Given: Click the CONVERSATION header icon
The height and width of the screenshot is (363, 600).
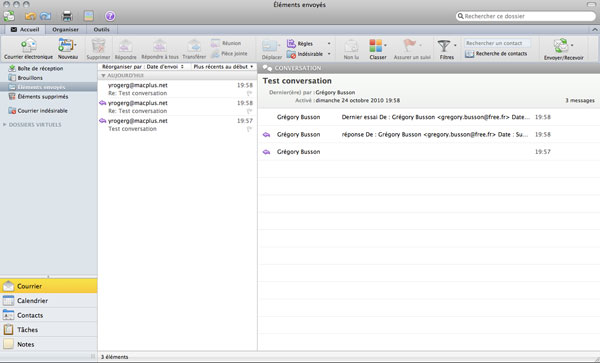Looking at the screenshot, I should pyautogui.click(x=267, y=68).
